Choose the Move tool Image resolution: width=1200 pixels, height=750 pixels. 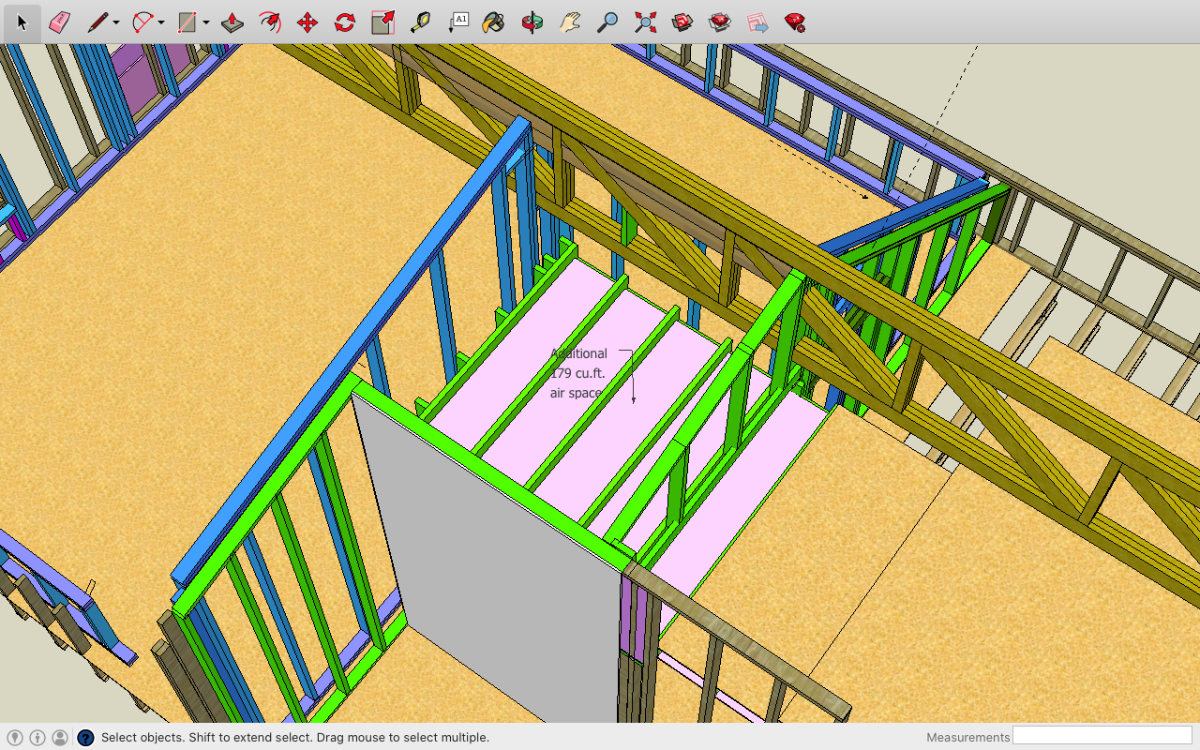308,22
